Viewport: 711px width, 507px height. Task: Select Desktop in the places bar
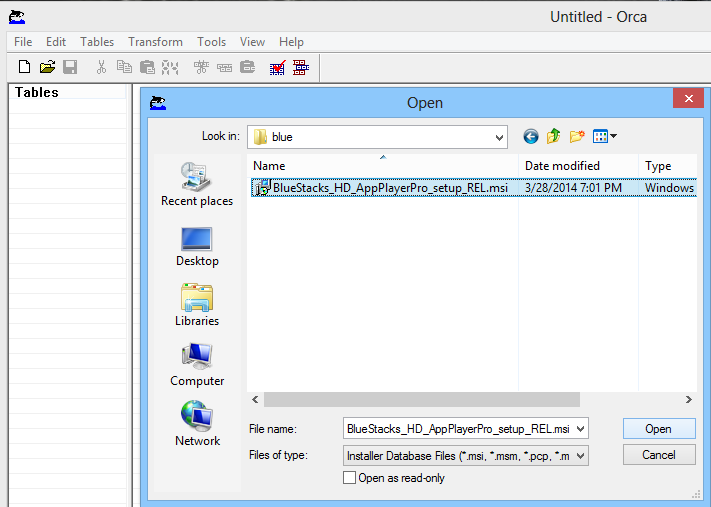(x=197, y=247)
